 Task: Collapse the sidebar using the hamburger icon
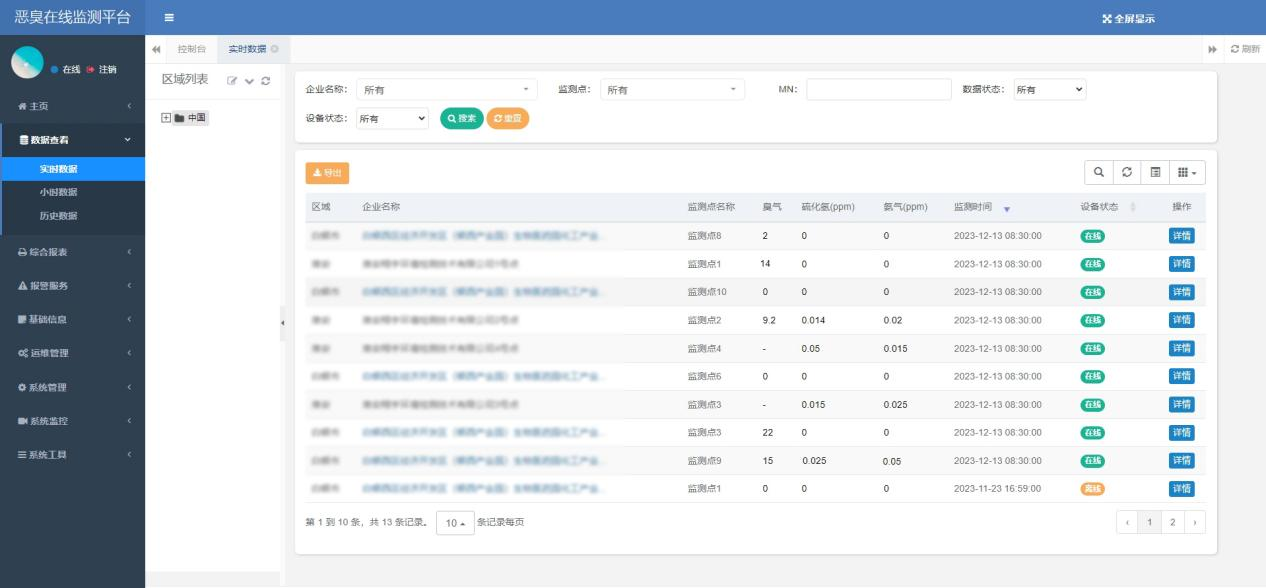pos(169,17)
